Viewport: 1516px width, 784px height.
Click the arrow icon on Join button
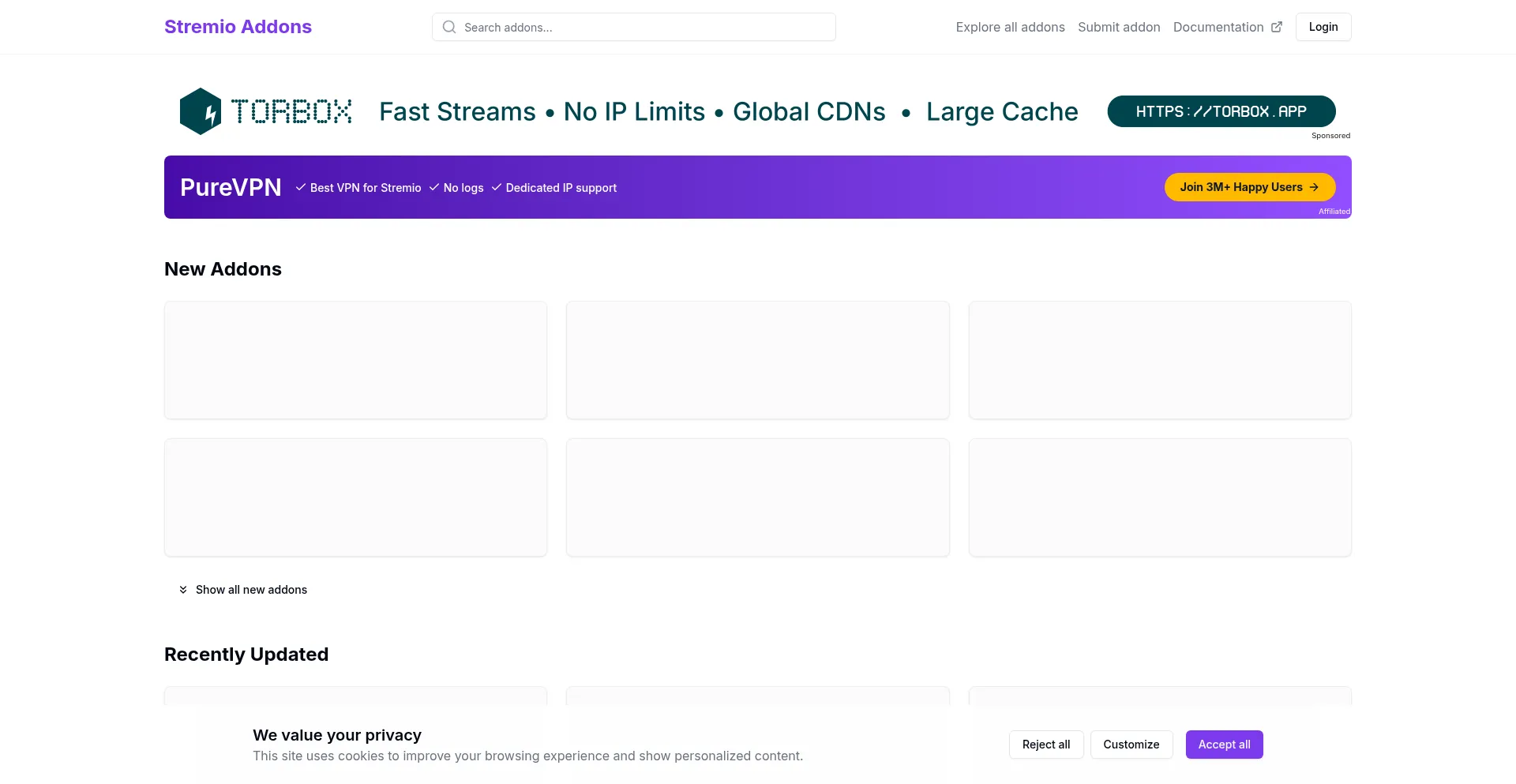tap(1314, 187)
